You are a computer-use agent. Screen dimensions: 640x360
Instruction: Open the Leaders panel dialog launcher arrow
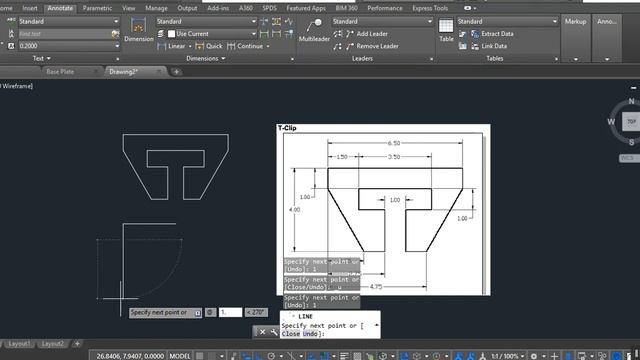[431, 59]
